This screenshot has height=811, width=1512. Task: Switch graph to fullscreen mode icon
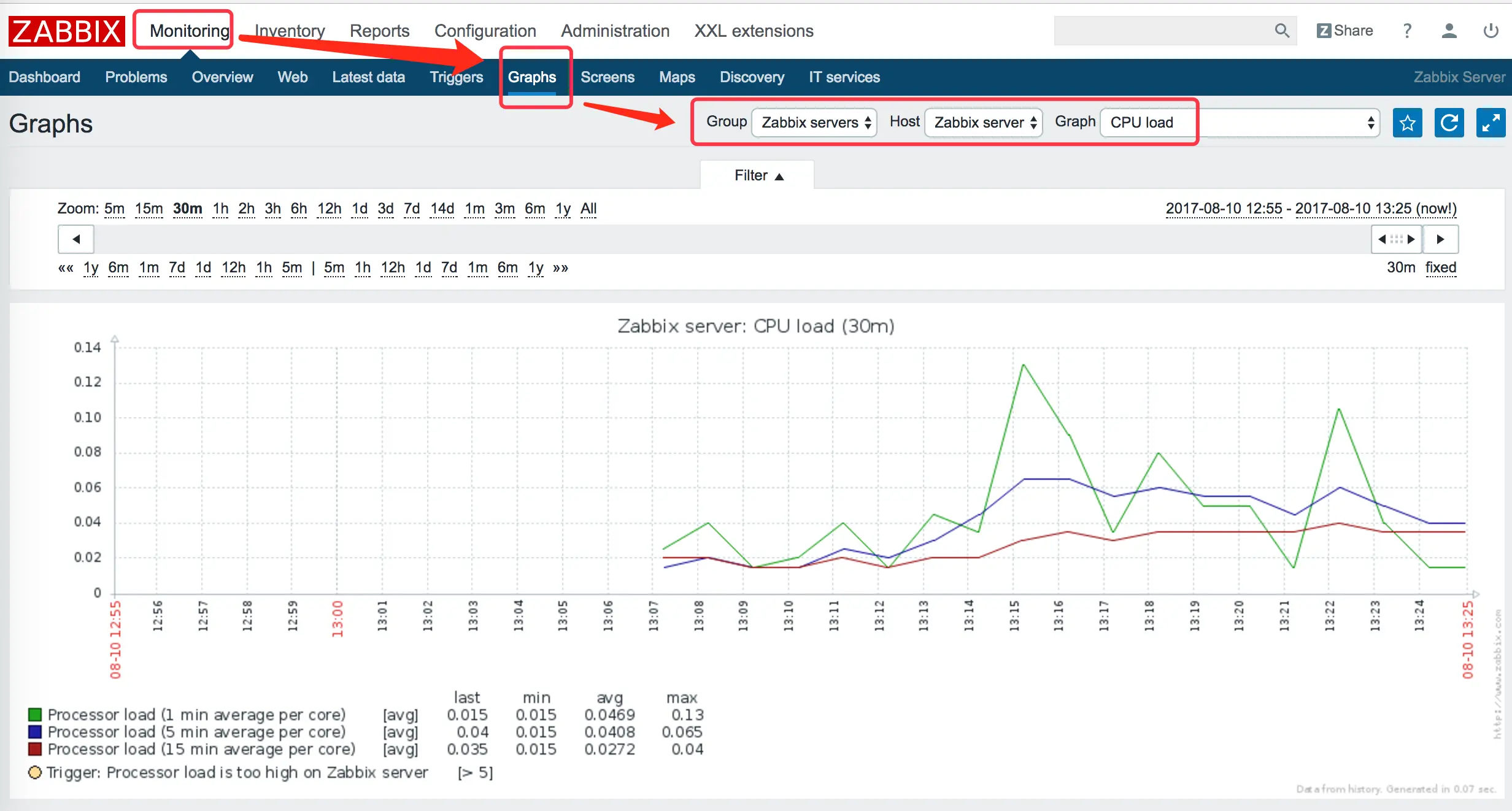[x=1490, y=123]
